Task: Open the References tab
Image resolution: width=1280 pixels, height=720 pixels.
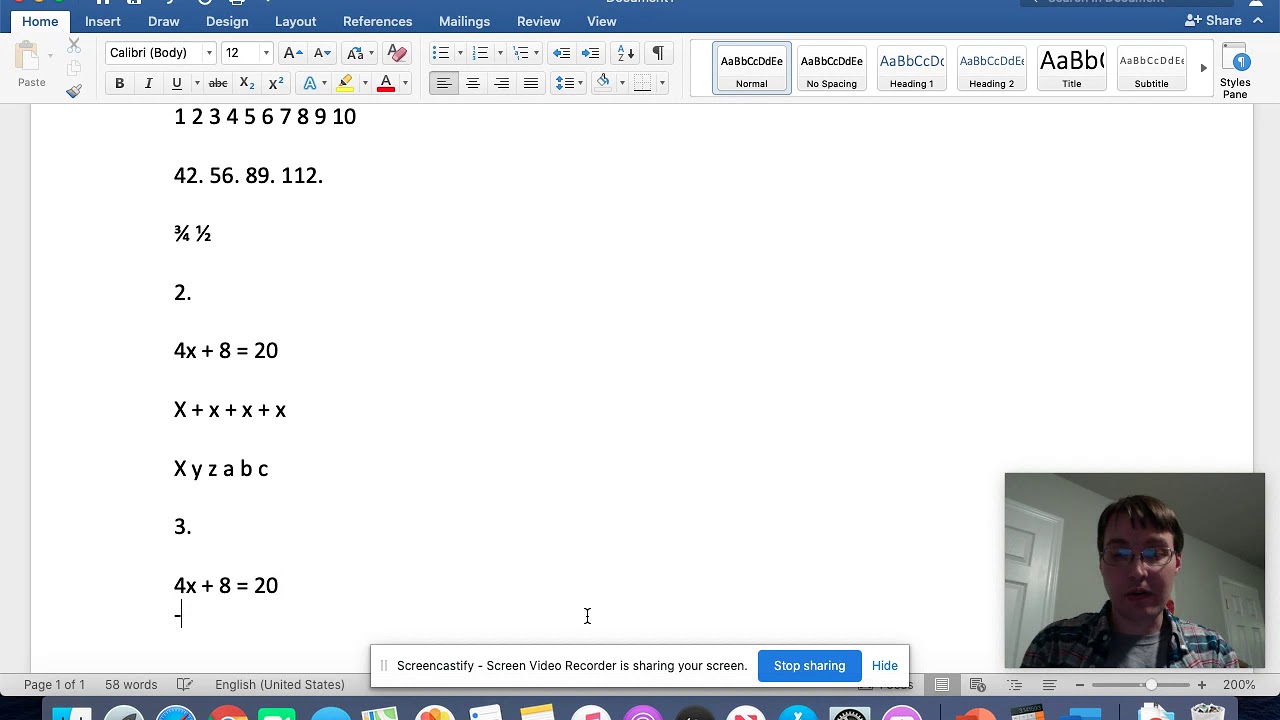Action: pos(377,21)
